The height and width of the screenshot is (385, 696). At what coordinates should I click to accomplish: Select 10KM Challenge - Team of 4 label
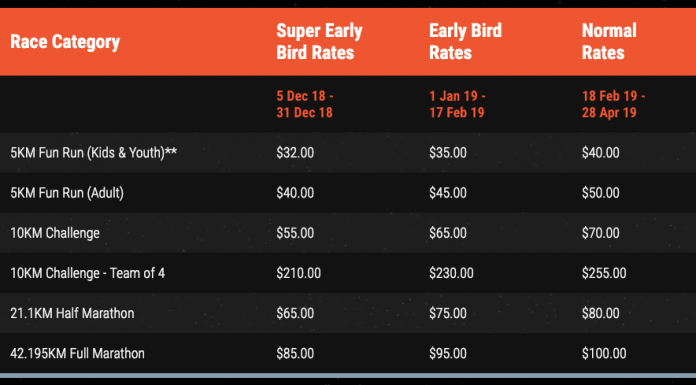[x=87, y=273]
